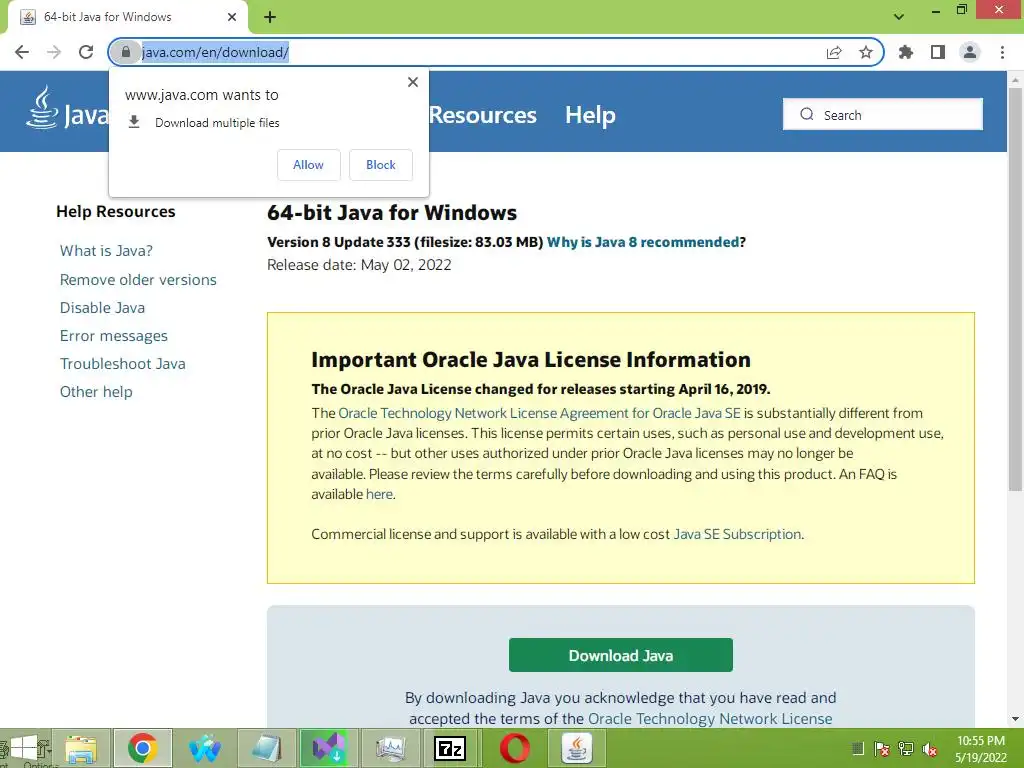The width and height of the screenshot is (1024, 768).
Task: Open the Java SE Subscription link
Action: (x=737, y=534)
